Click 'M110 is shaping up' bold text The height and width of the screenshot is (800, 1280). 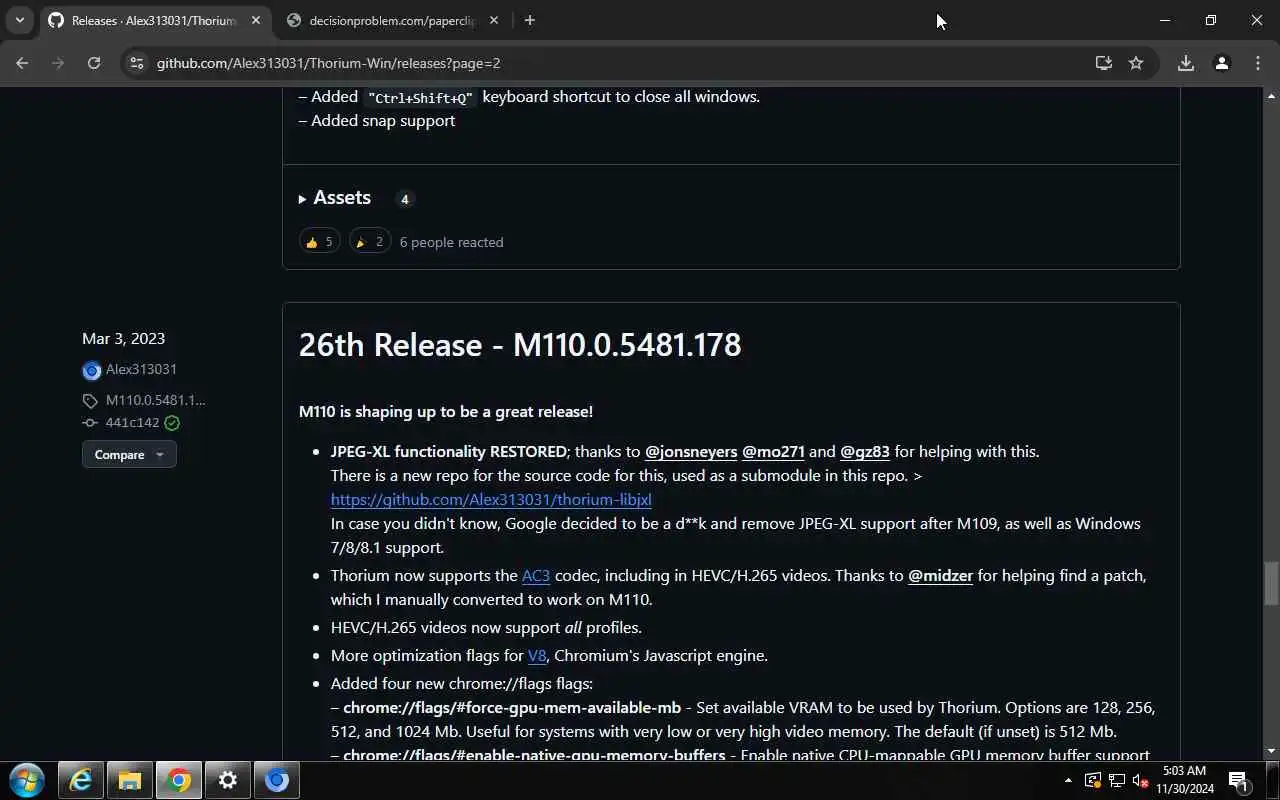(x=446, y=412)
